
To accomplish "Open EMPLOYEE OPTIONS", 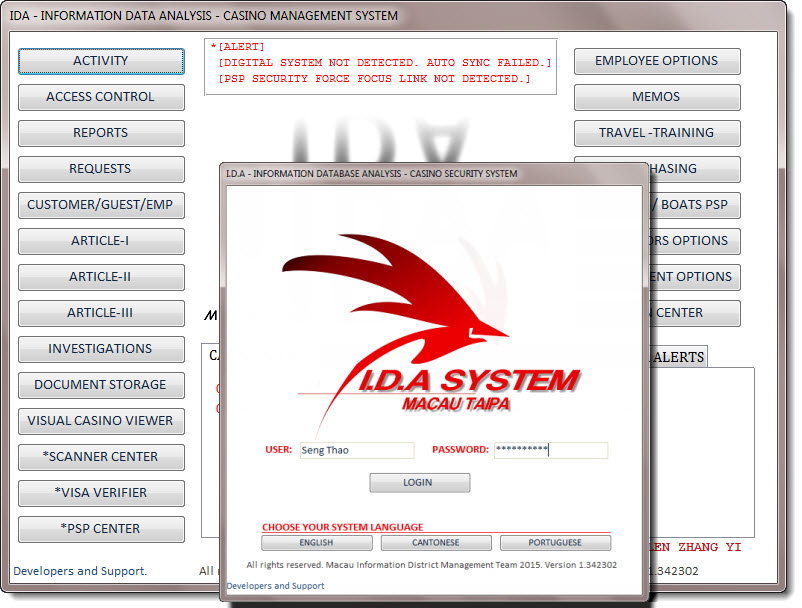I will coord(657,61).
